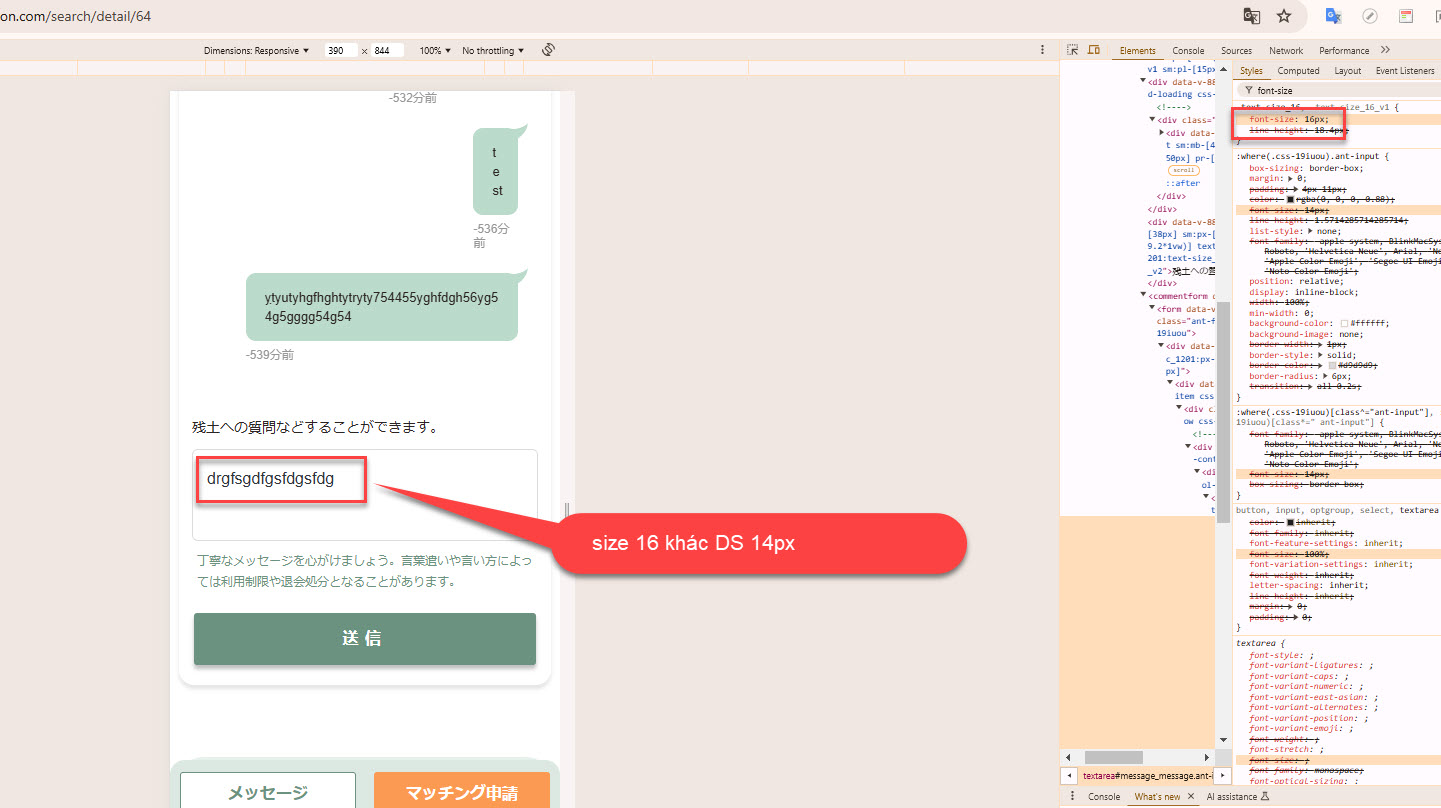Activate the inspect element picker icon
Image resolution: width=1441 pixels, height=808 pixels.
[x=1073, y=50]
